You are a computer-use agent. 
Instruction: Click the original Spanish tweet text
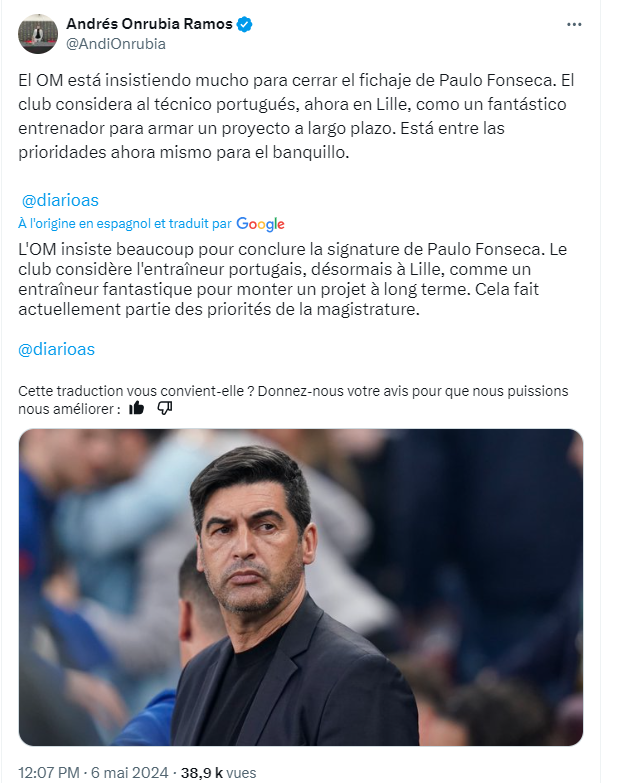point(296,116)
